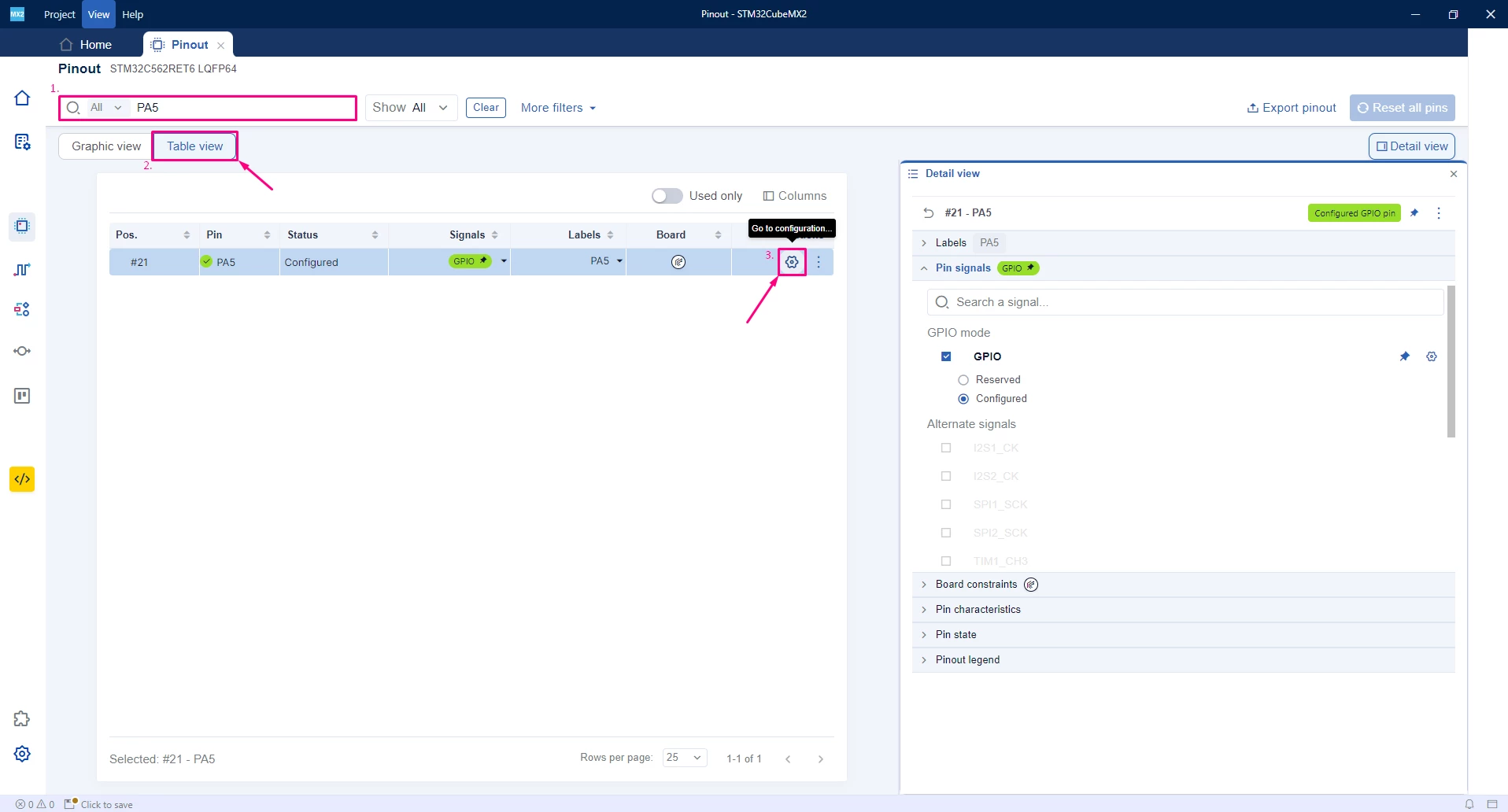Click the STM32CubeMX logo in title bar

tap(17, 14)
